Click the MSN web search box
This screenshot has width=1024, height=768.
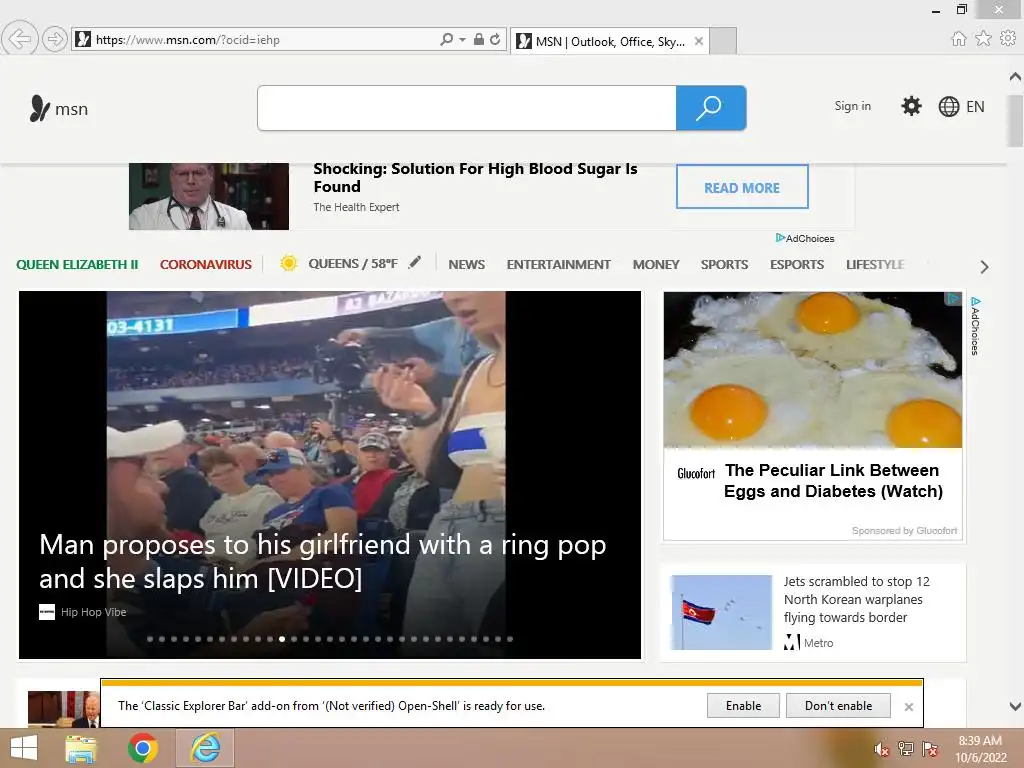click(467, 108)
